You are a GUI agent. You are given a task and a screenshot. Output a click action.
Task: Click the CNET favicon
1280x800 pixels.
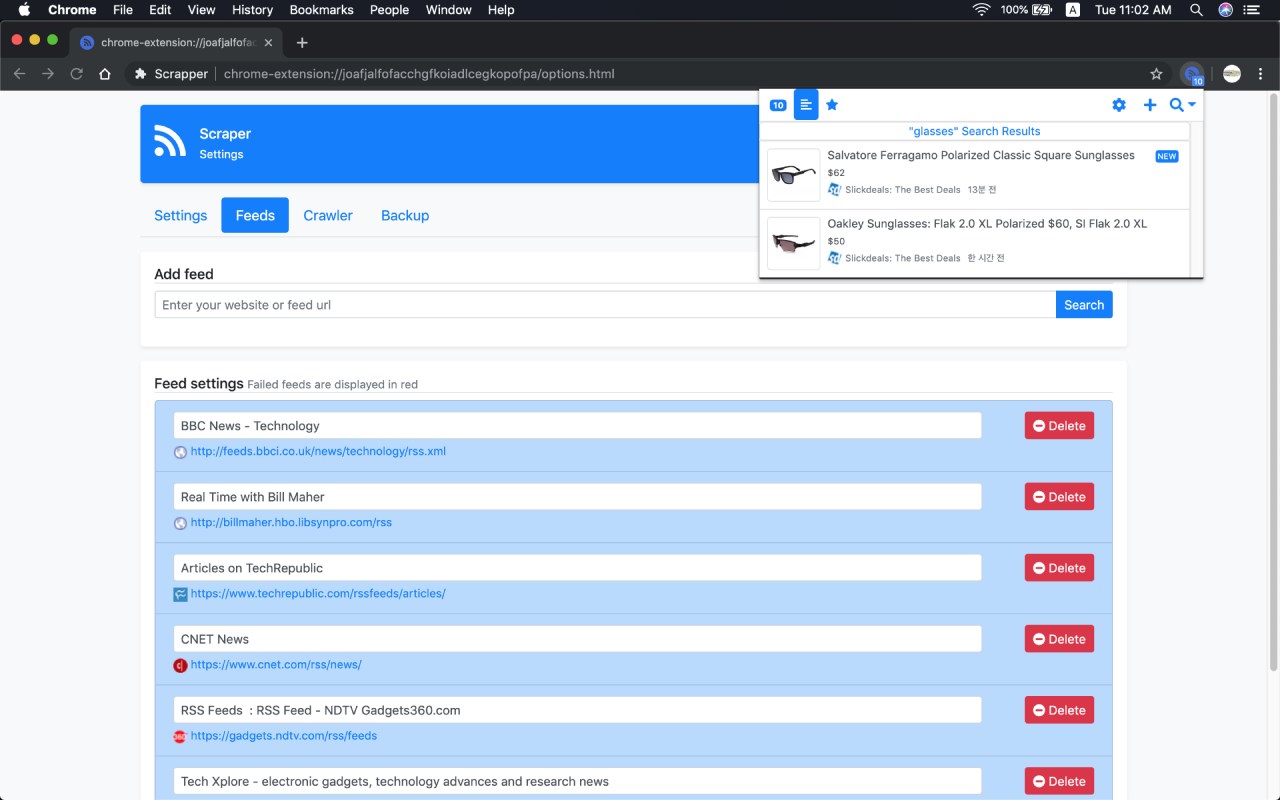[180, 665]
